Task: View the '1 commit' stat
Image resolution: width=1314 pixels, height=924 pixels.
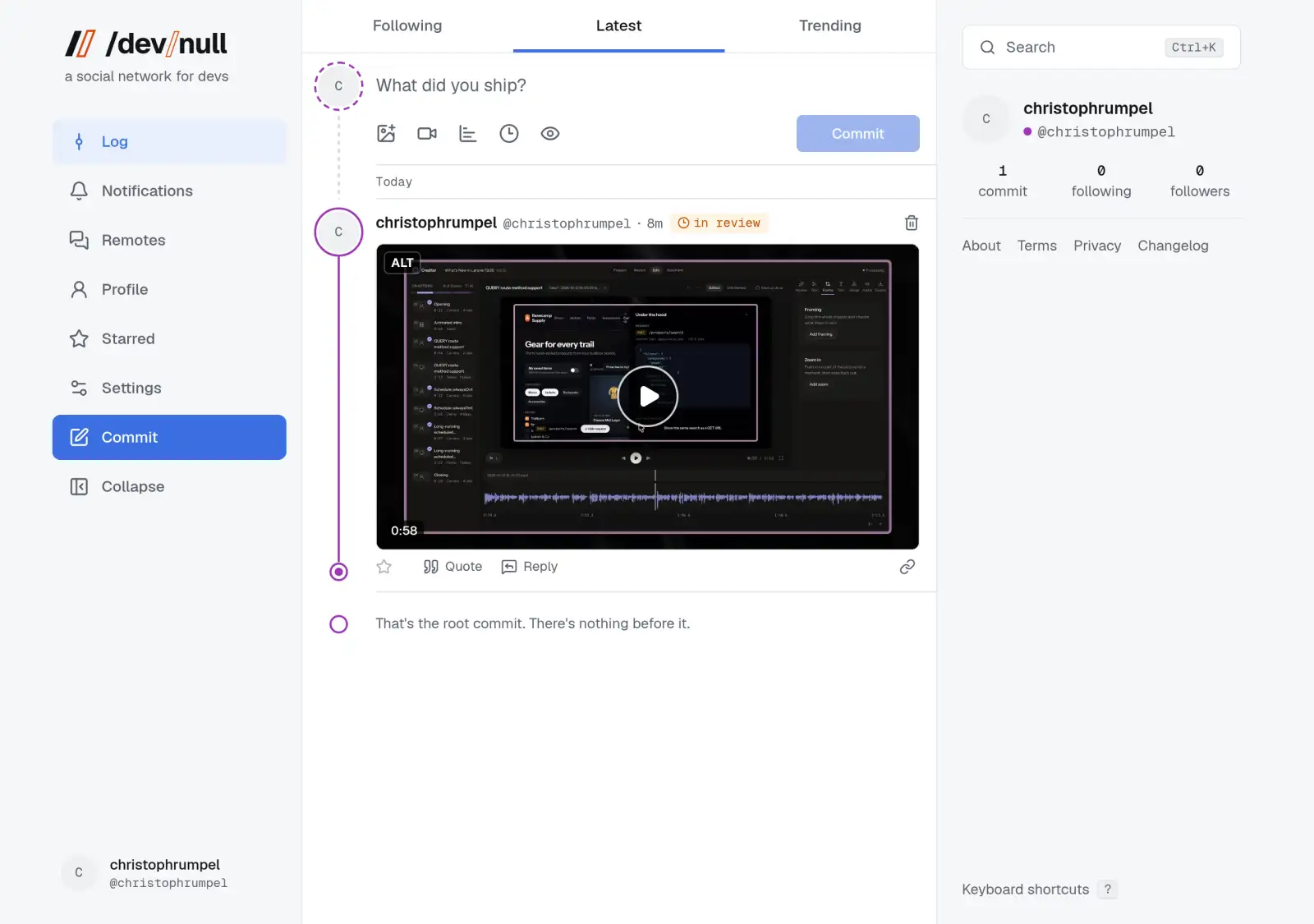Action: pos(1003,181)
